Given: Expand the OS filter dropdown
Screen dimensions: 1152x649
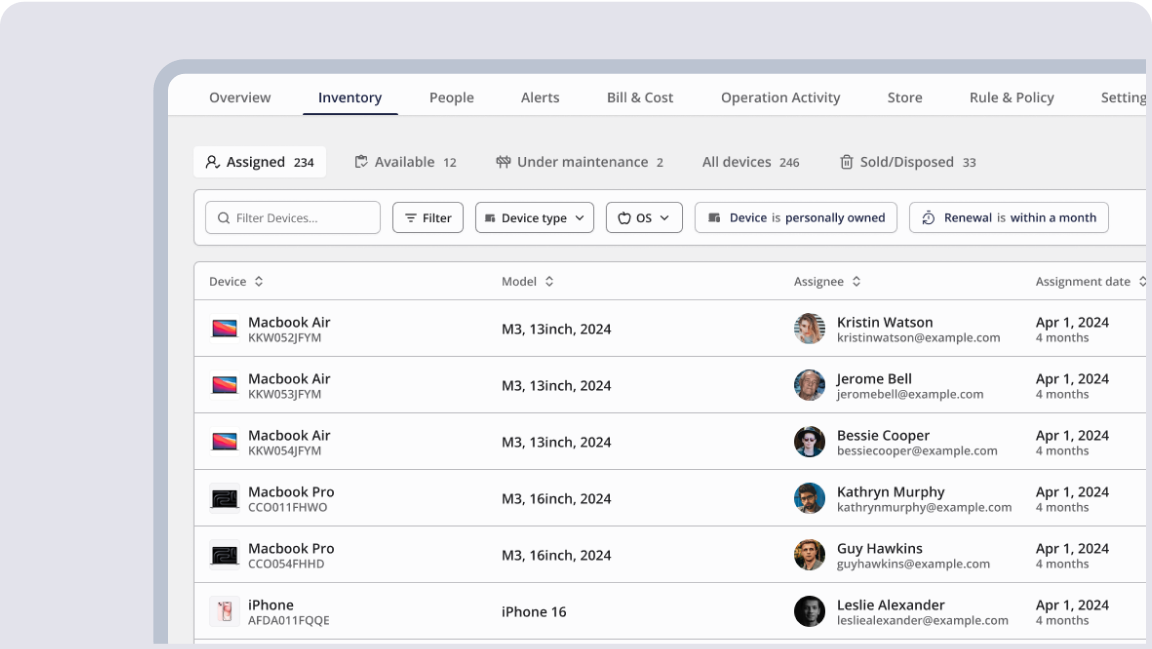Looking at the screenshot, I should point(644,218).
